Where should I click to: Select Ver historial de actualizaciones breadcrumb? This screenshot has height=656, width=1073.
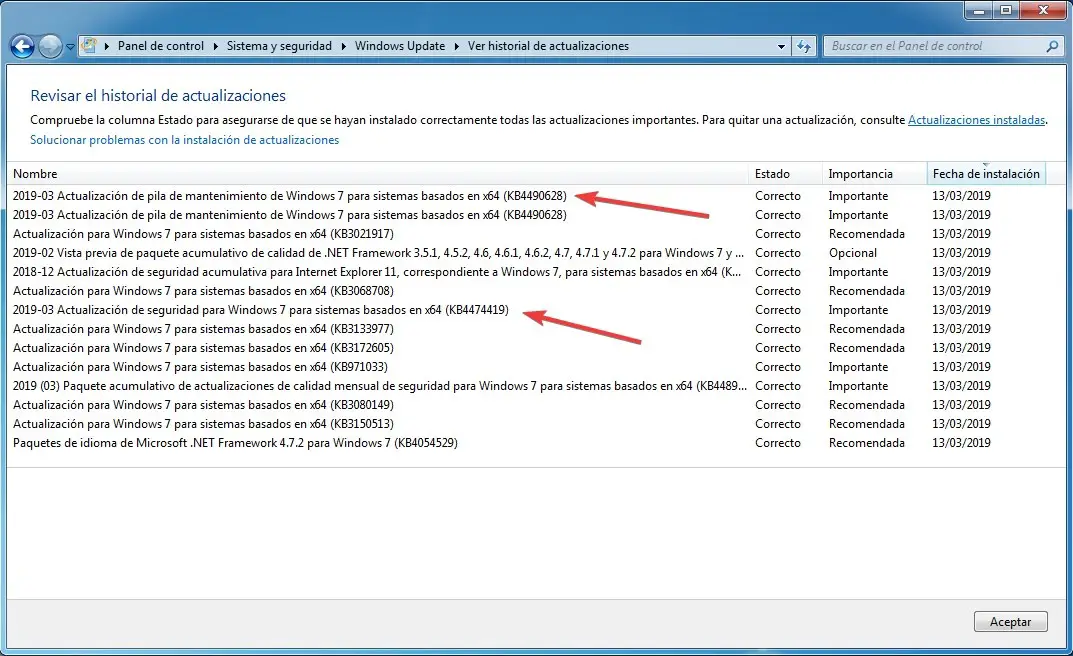click(548, 46)
